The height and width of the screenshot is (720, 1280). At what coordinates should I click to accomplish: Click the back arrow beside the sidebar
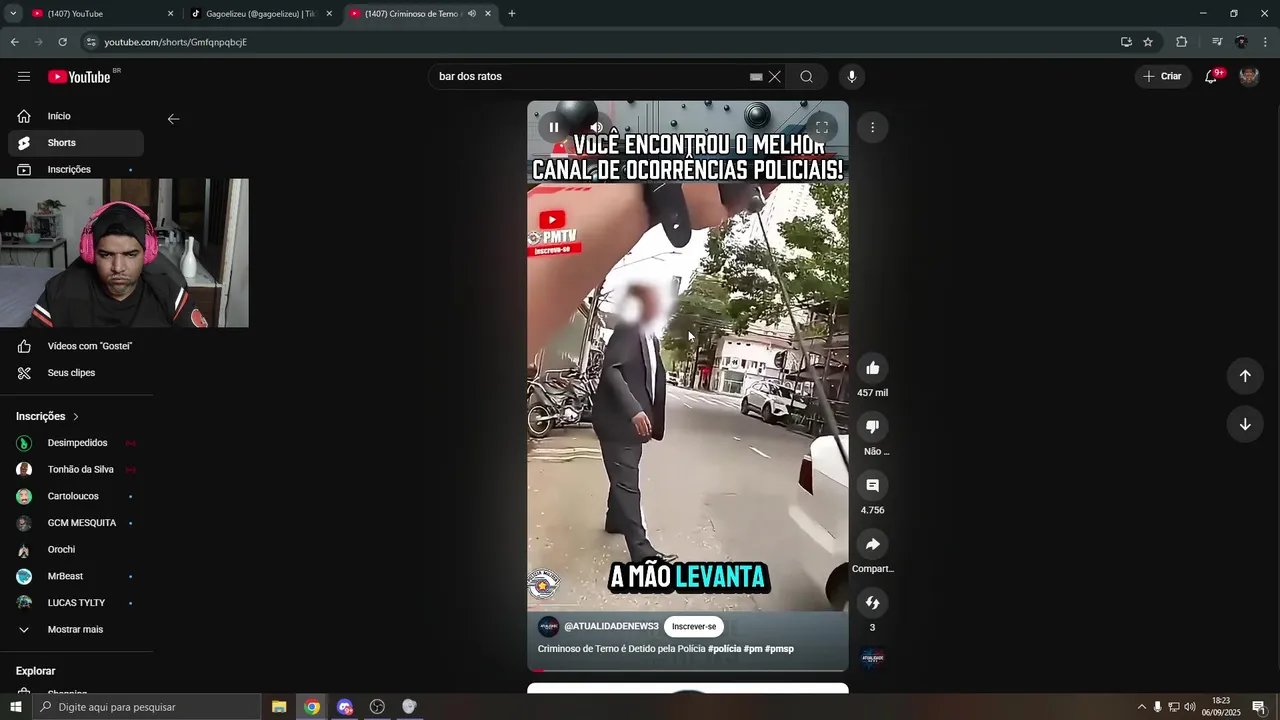pyautogui.click(x=173, y=119)
